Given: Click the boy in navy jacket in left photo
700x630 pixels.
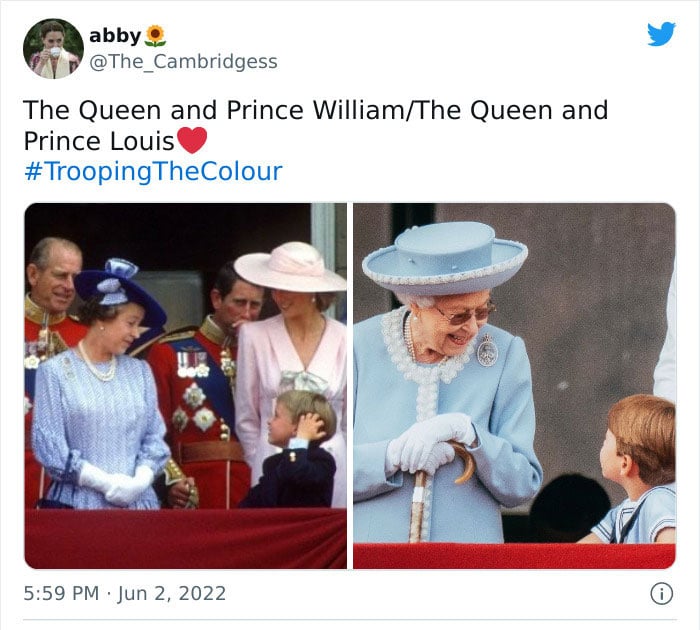Looking at the screenshot, I should 295,448.
